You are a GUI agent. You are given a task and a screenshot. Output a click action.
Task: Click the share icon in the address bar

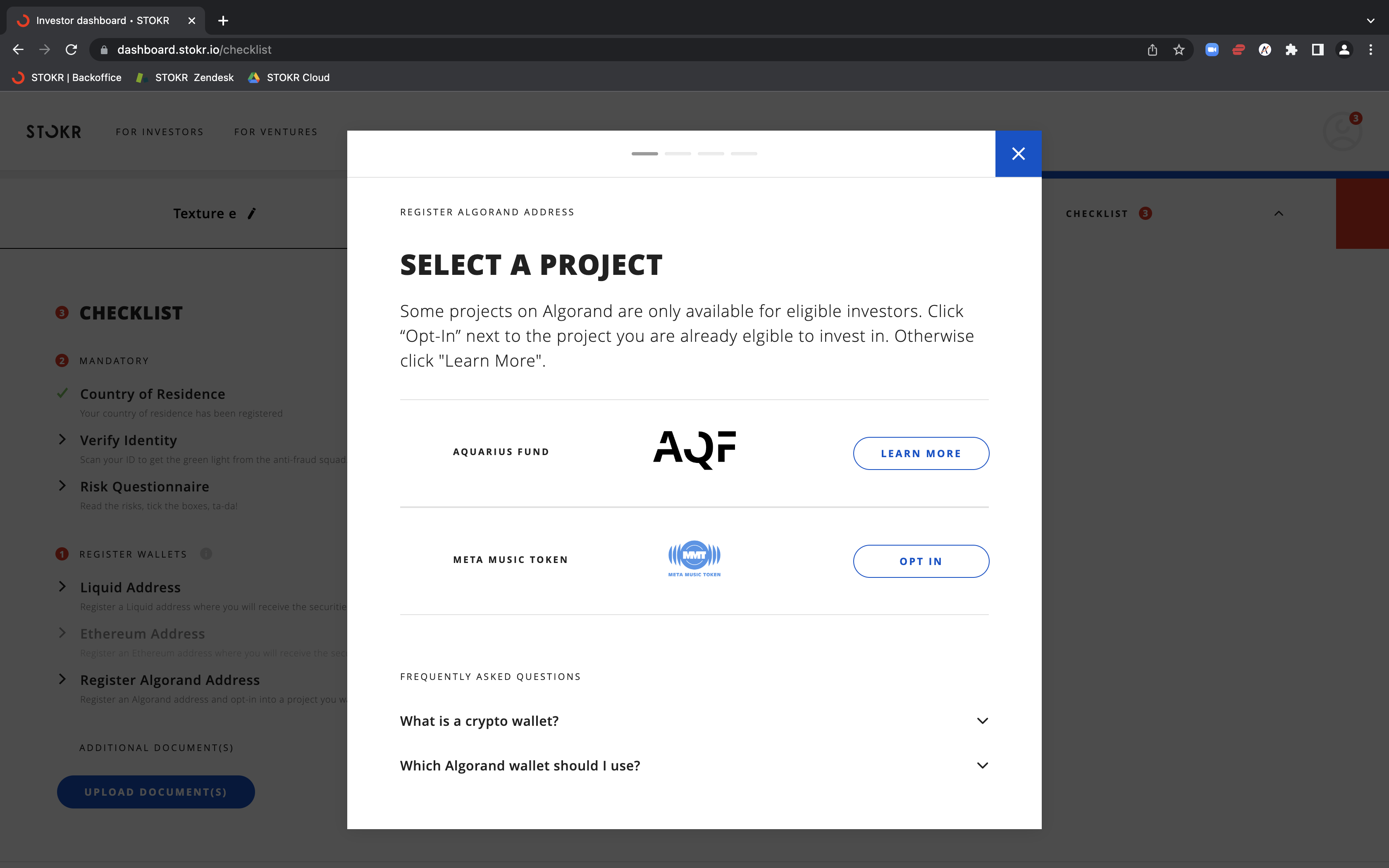pos(1153,50)
